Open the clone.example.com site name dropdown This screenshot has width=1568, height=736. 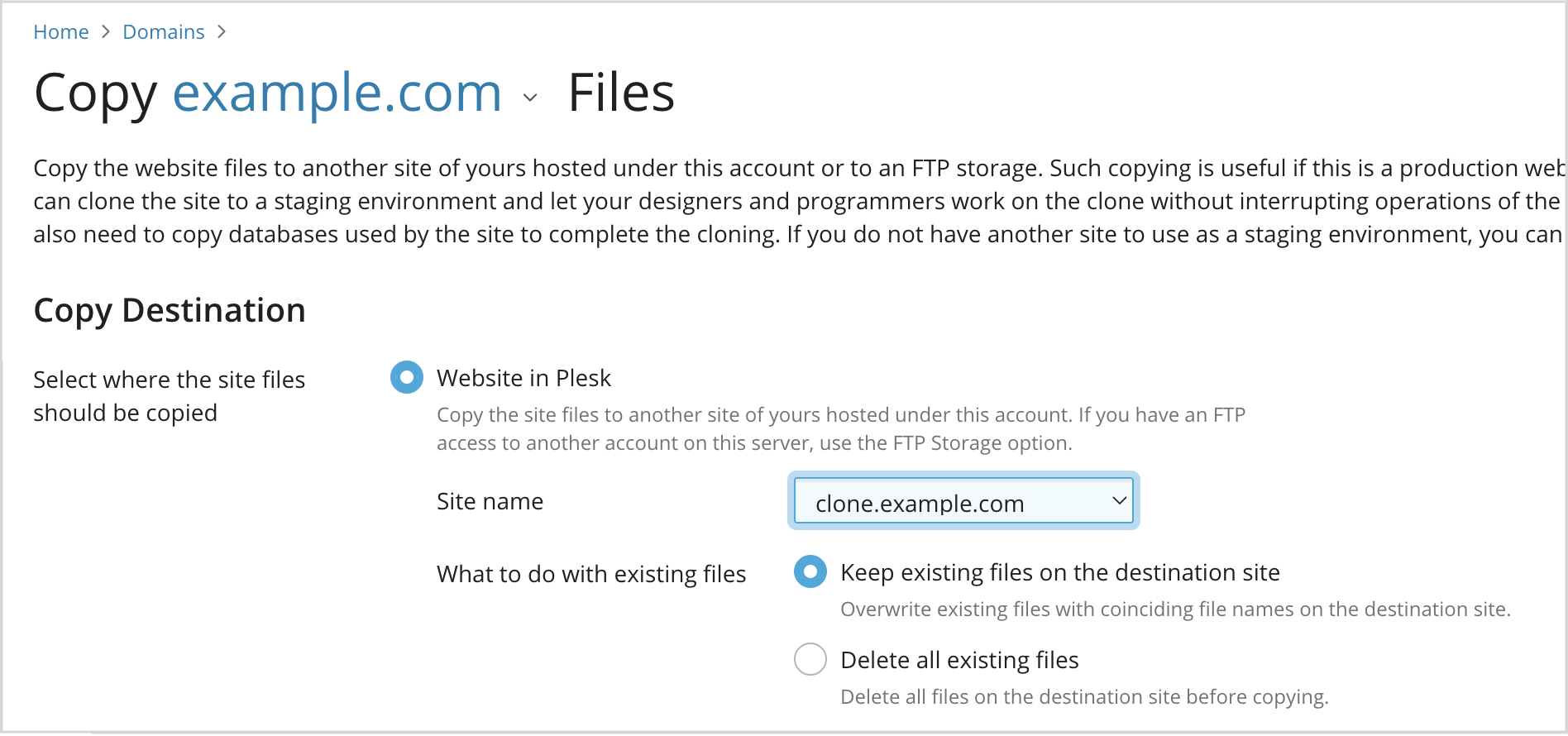pyautogui.click(x=963, y=501)
